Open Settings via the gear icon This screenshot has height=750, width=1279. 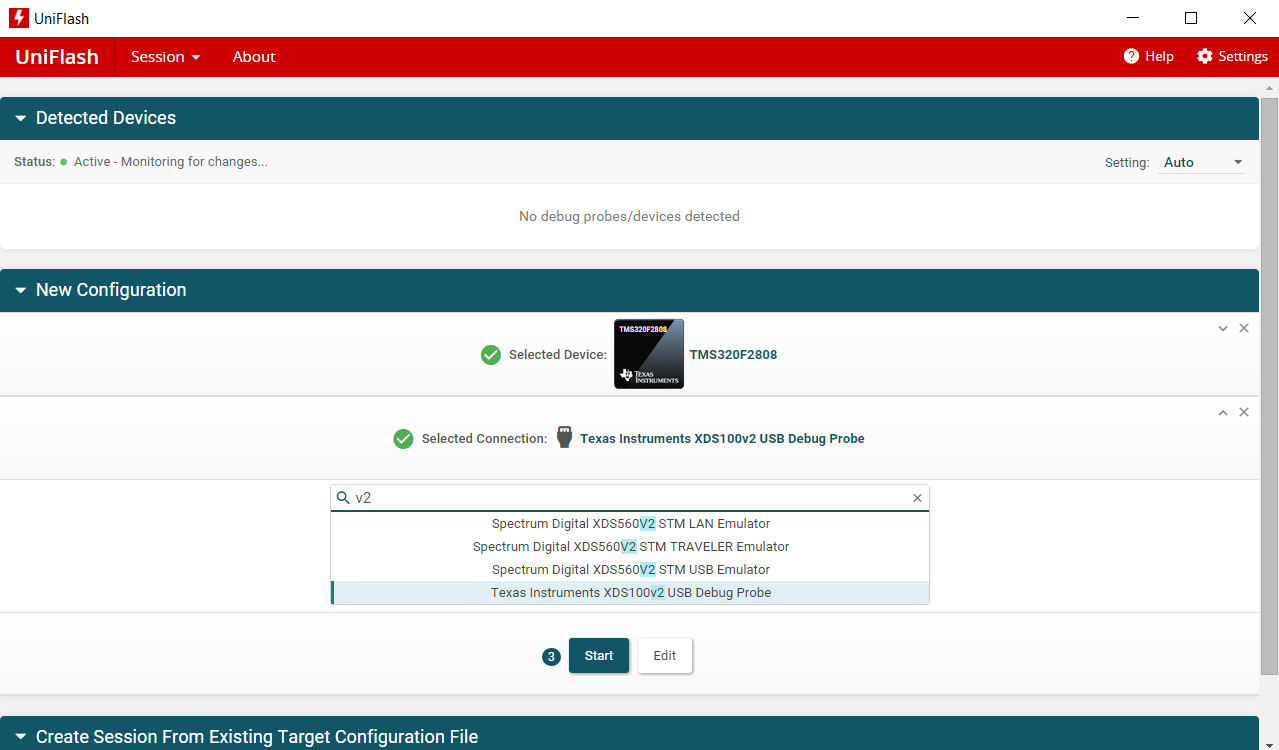(x=1204, y=56)
